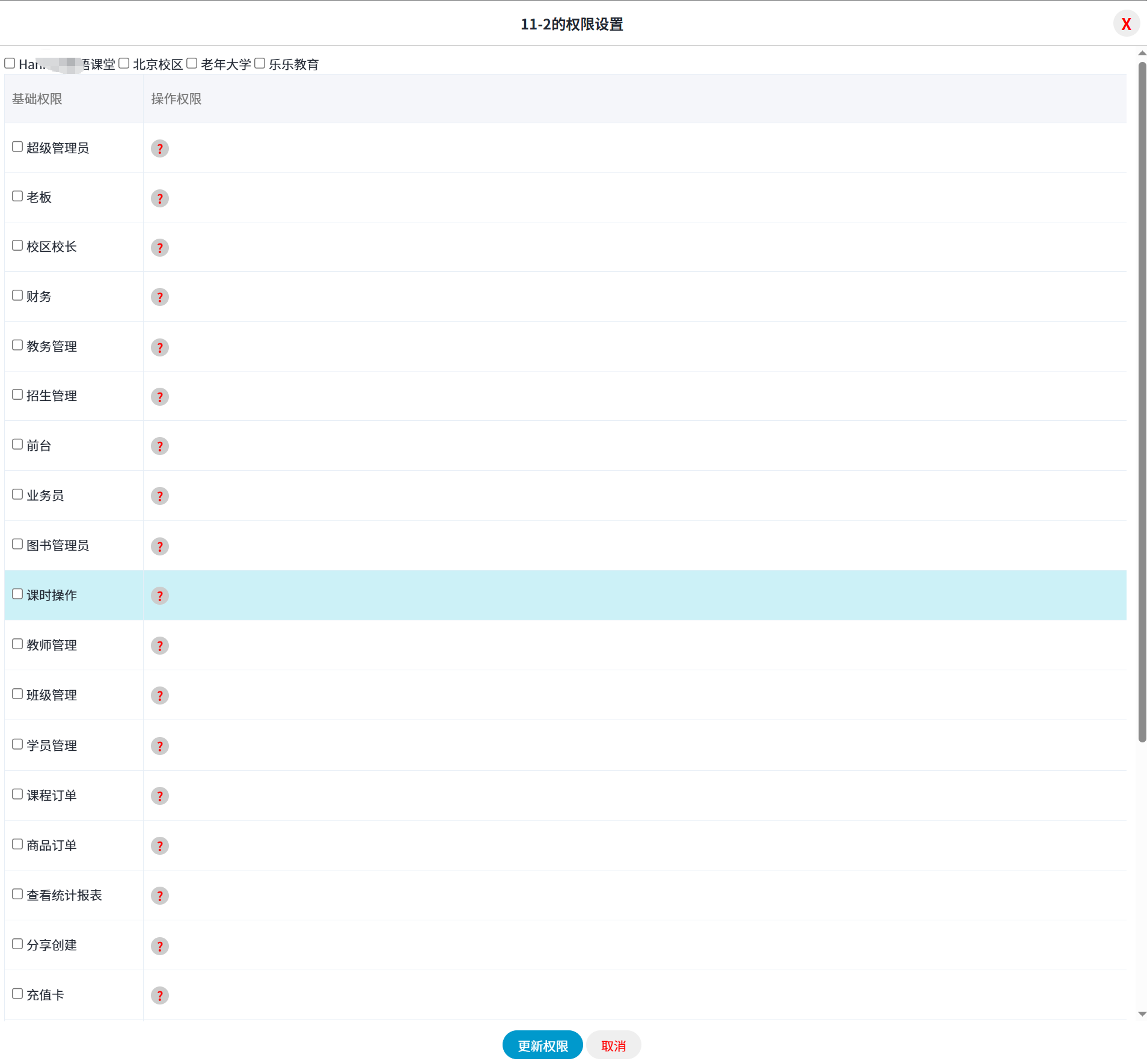Check the 教师管理 checkbox

click(17, 644)
